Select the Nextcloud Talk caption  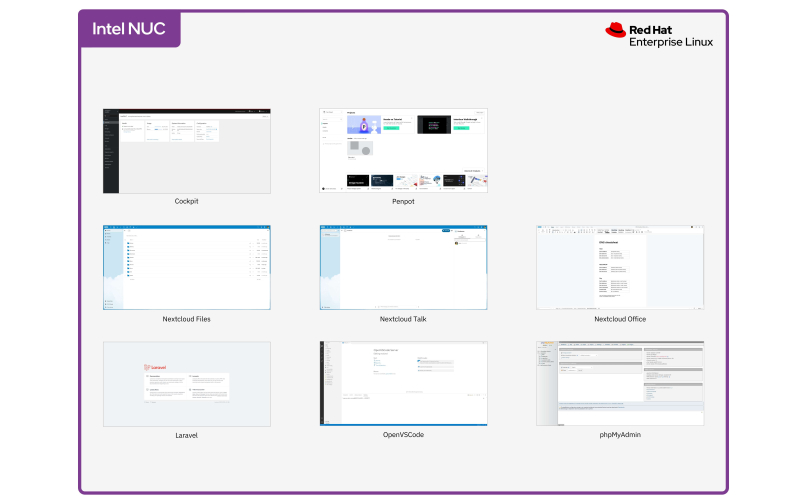(403, 319)
